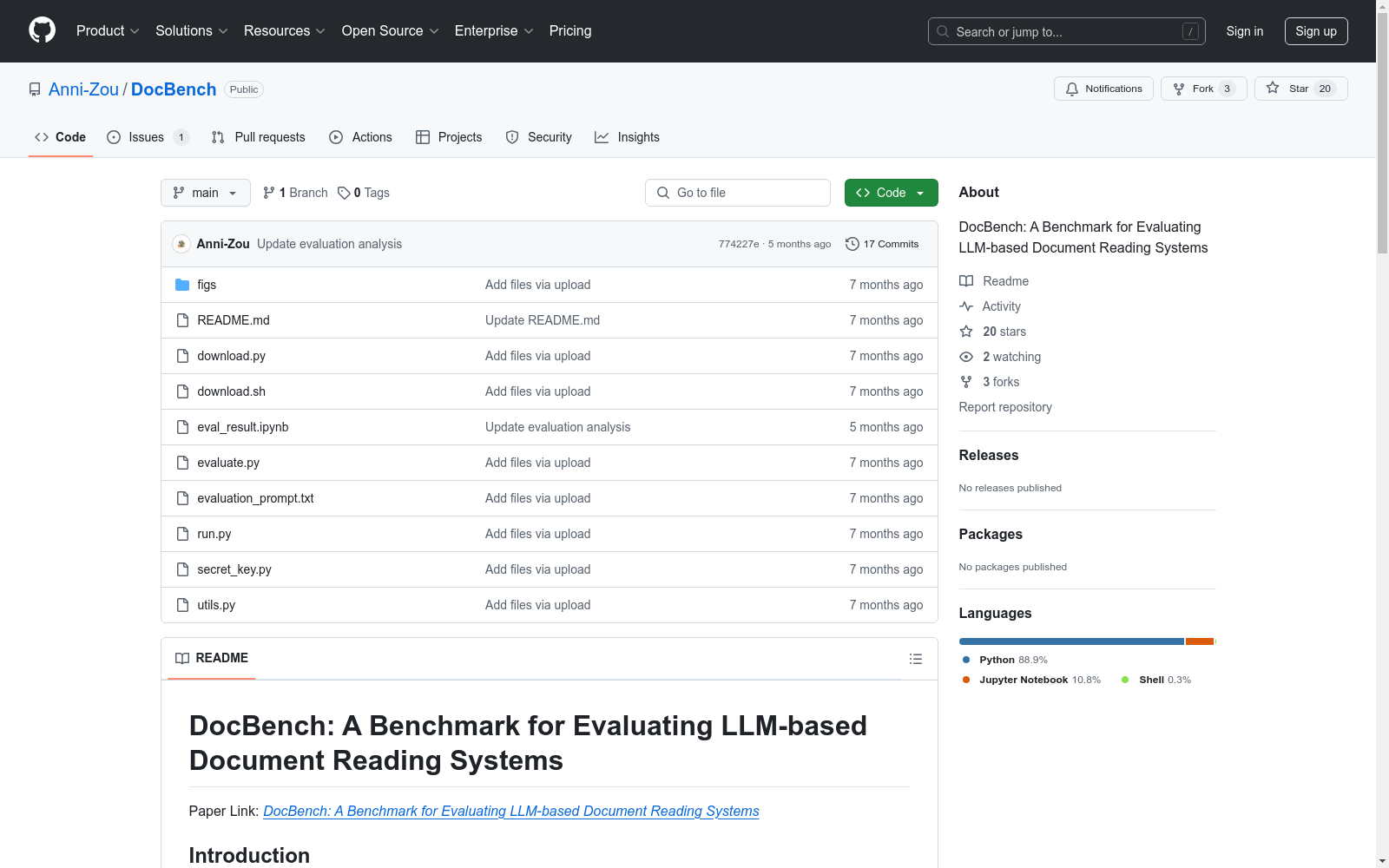Click the slash shortcut icon in search box
Viewport: 1389px width, 868px height.
1190,31
